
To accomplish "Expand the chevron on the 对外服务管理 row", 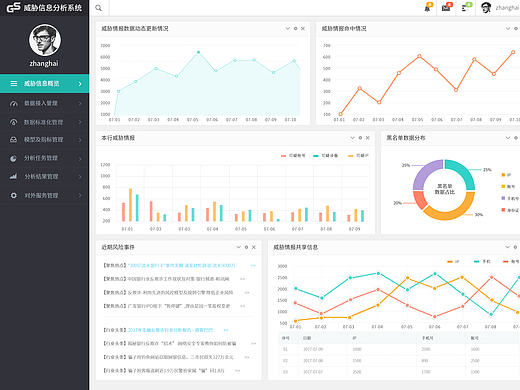I will [x=80, y=195].
